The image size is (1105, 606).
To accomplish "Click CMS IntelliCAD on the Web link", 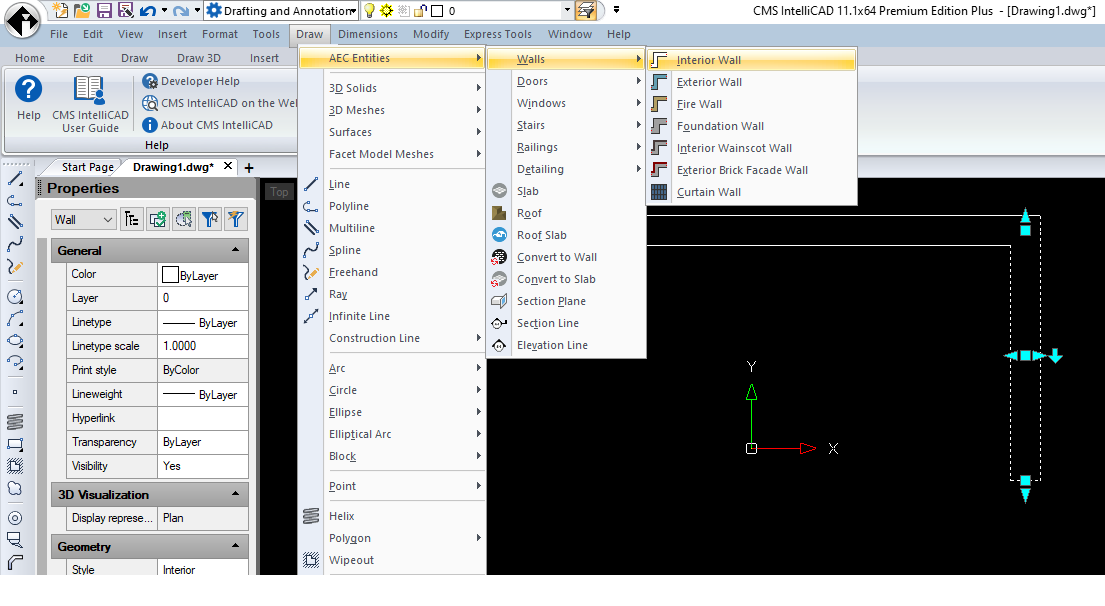I will (x=220, y=103).
